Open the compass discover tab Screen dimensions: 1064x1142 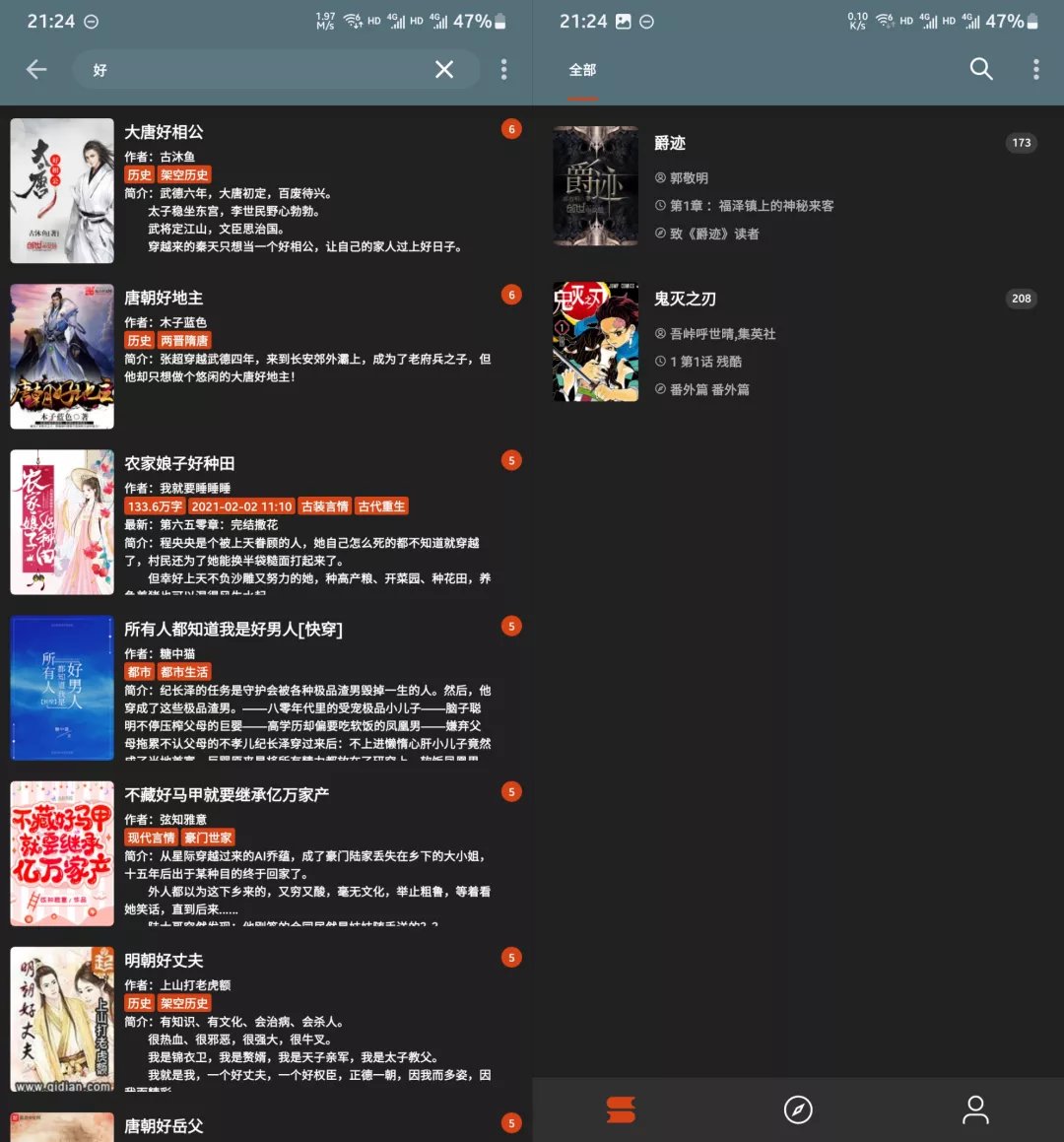point(798,1109)
